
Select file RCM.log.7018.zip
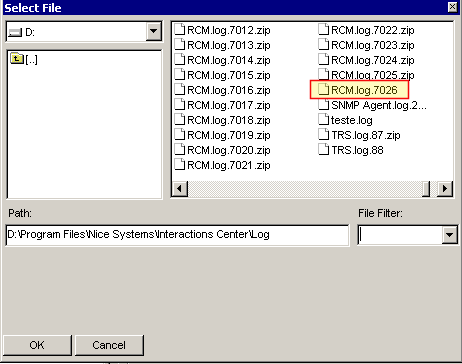(223, 120)
